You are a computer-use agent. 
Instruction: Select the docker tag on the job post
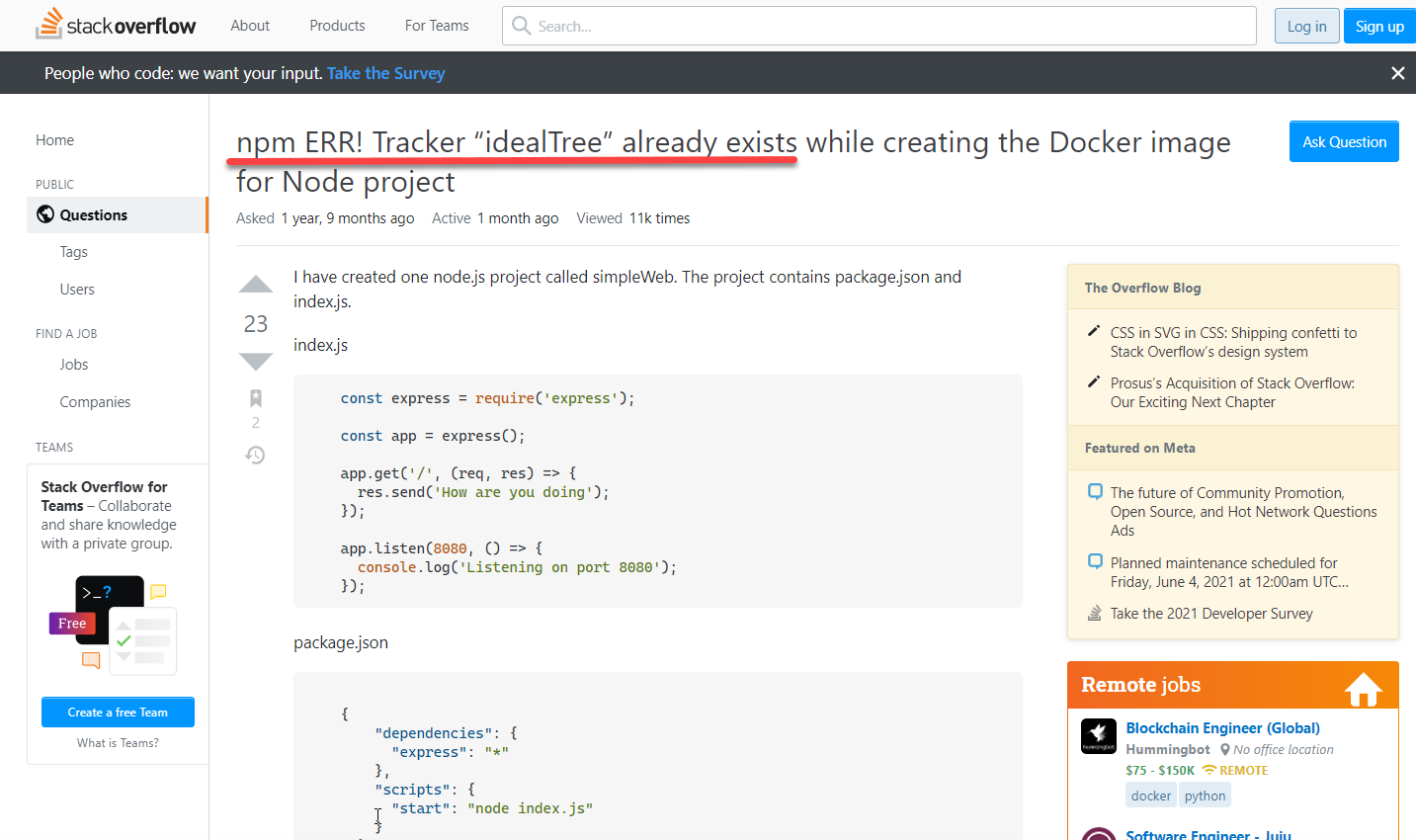click(x=1150, y=795)
